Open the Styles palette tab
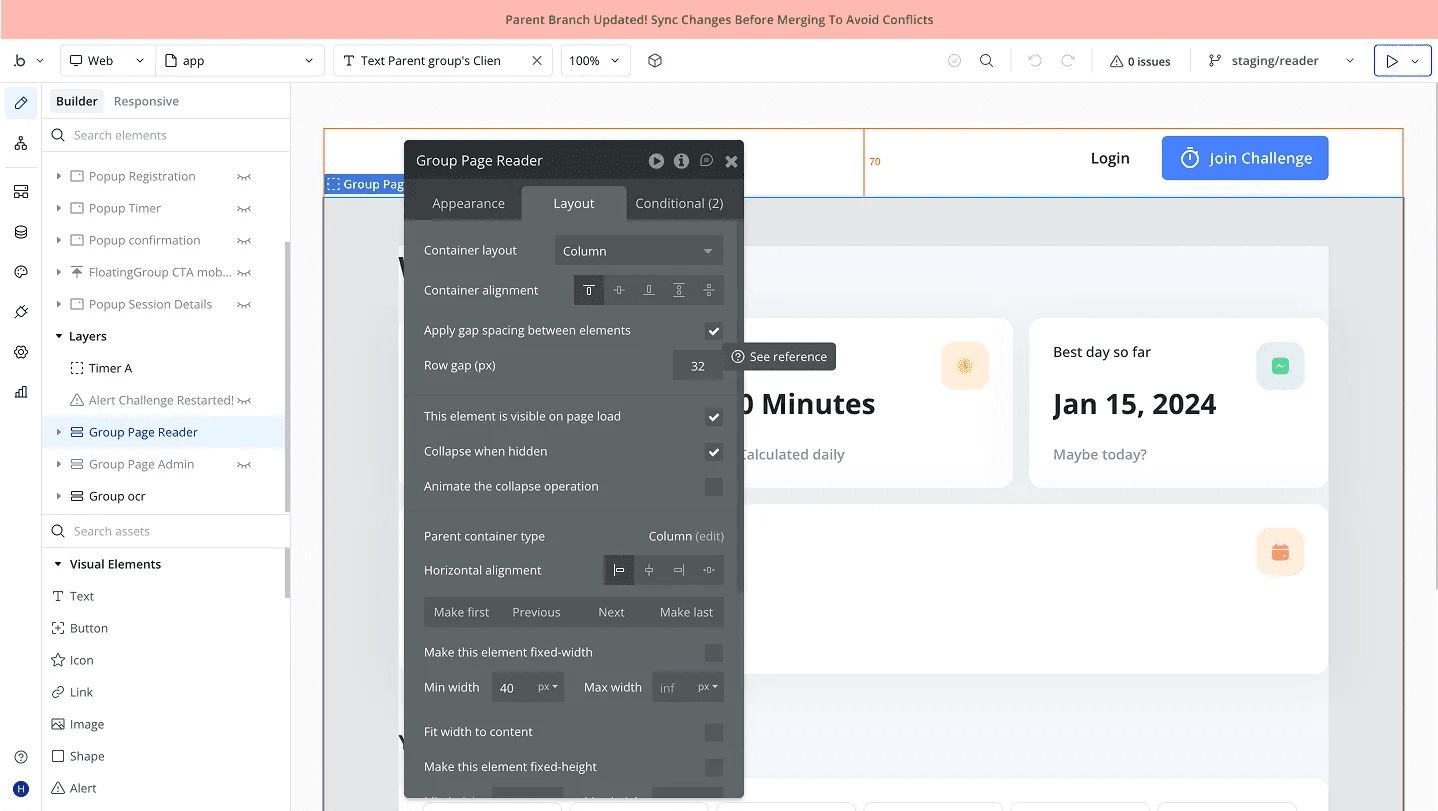Image resolution: width=1438 pixels, height=811 pixels. (x=21, y=272)
